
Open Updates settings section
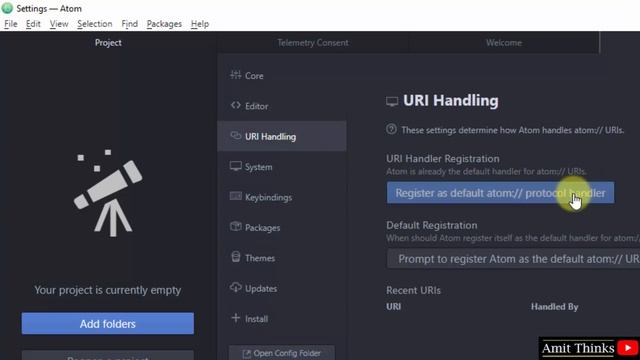[282, 288]
